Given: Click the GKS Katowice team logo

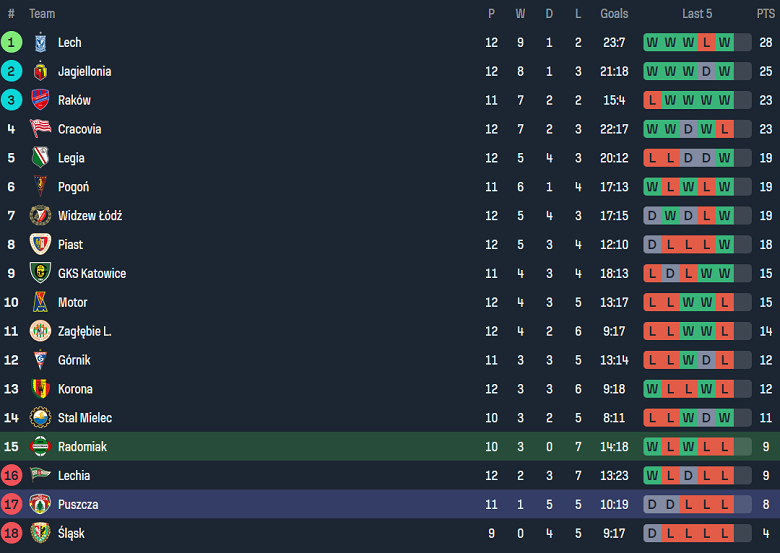Looking at the screenshot, I should coord(40,273).
